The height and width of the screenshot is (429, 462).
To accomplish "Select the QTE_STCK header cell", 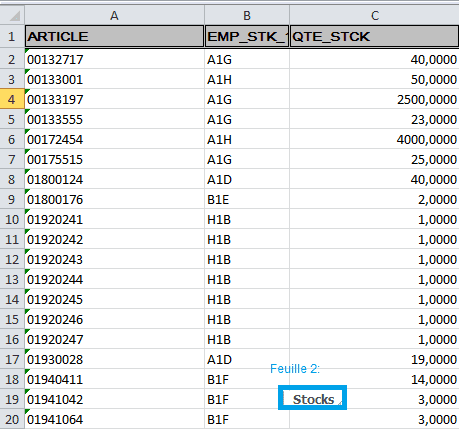I will (x=374, y=36).
